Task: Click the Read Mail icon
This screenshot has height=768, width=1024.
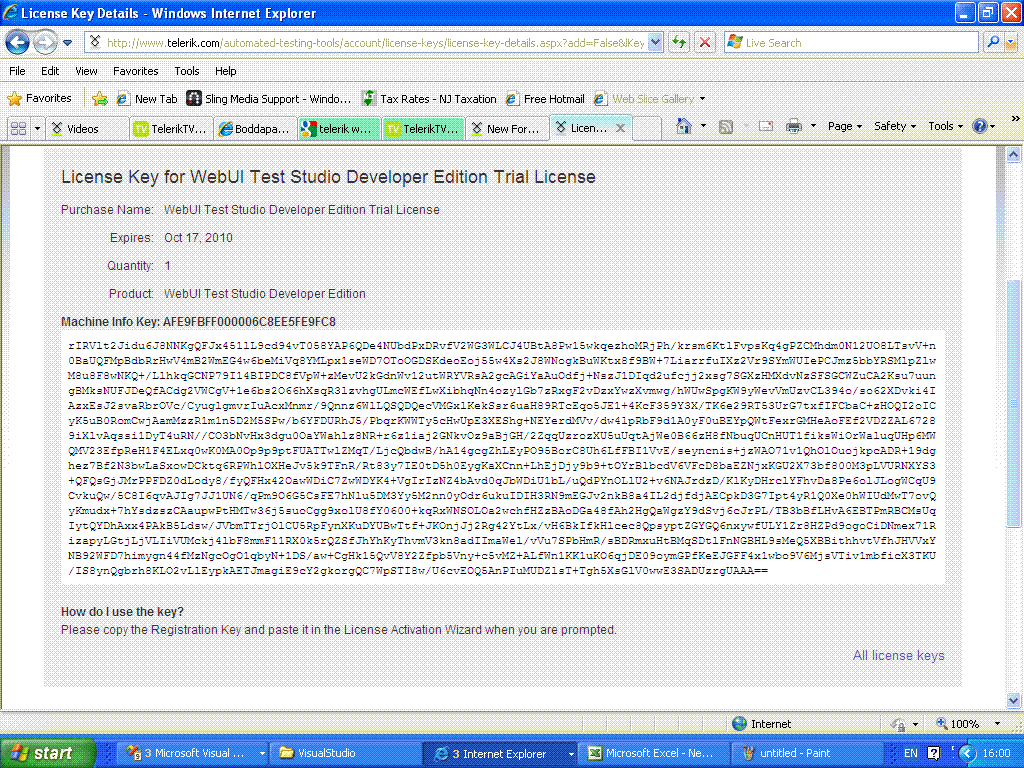Action: 765,127
